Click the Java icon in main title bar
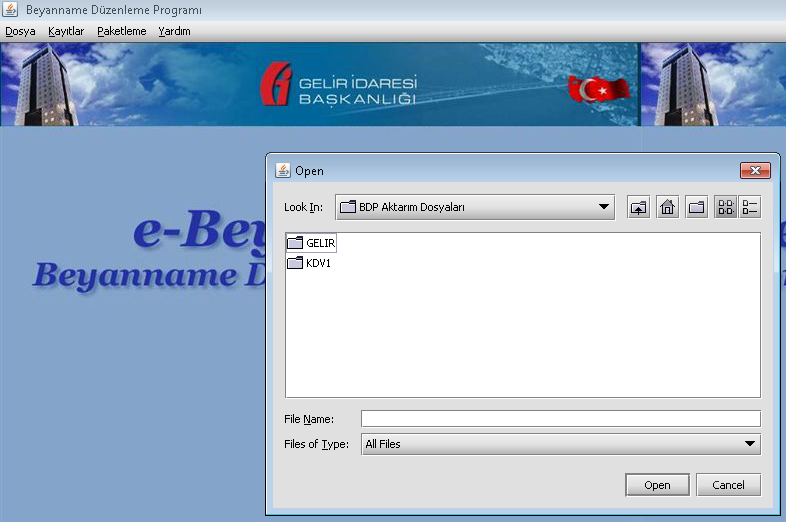 (x=10, y=10)
